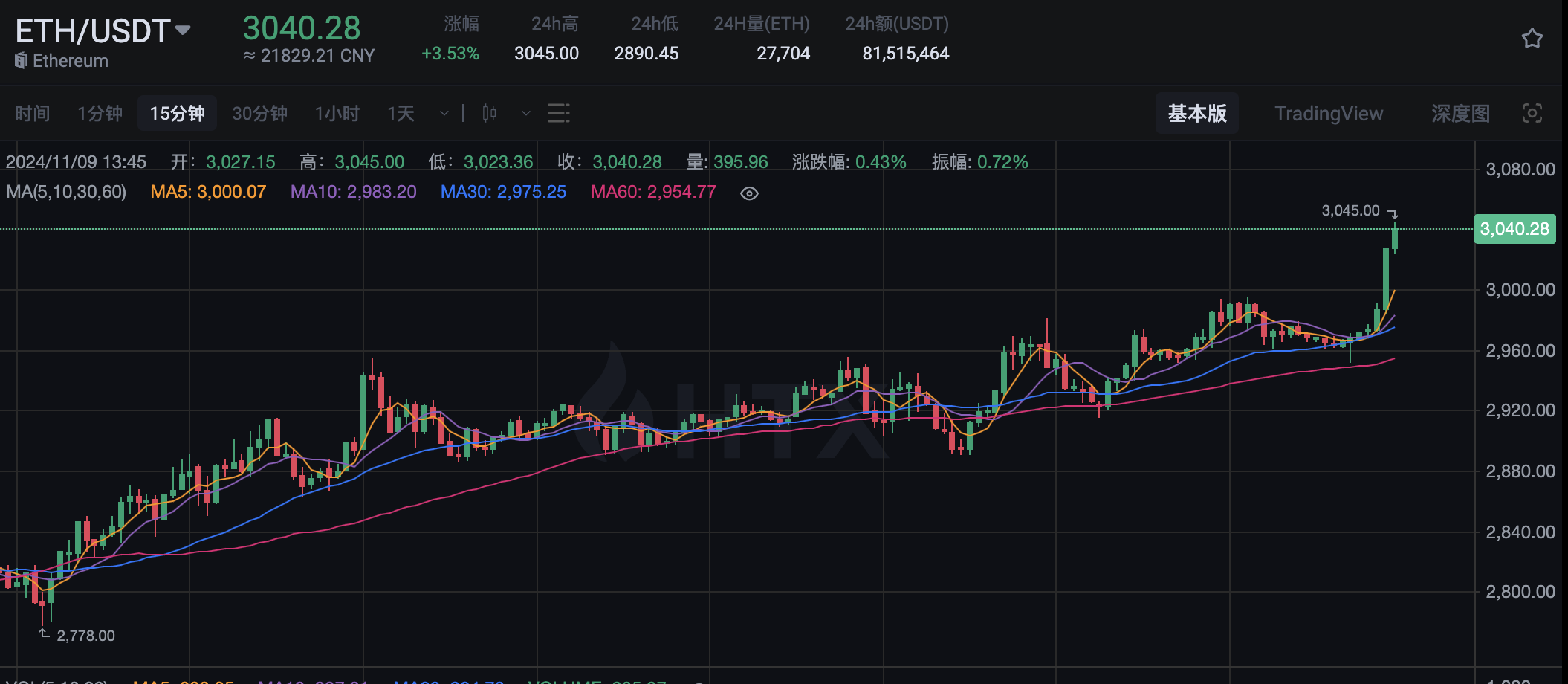
Task: Click the chart screenshot capture icon
Action: [x=1533, y=113]
